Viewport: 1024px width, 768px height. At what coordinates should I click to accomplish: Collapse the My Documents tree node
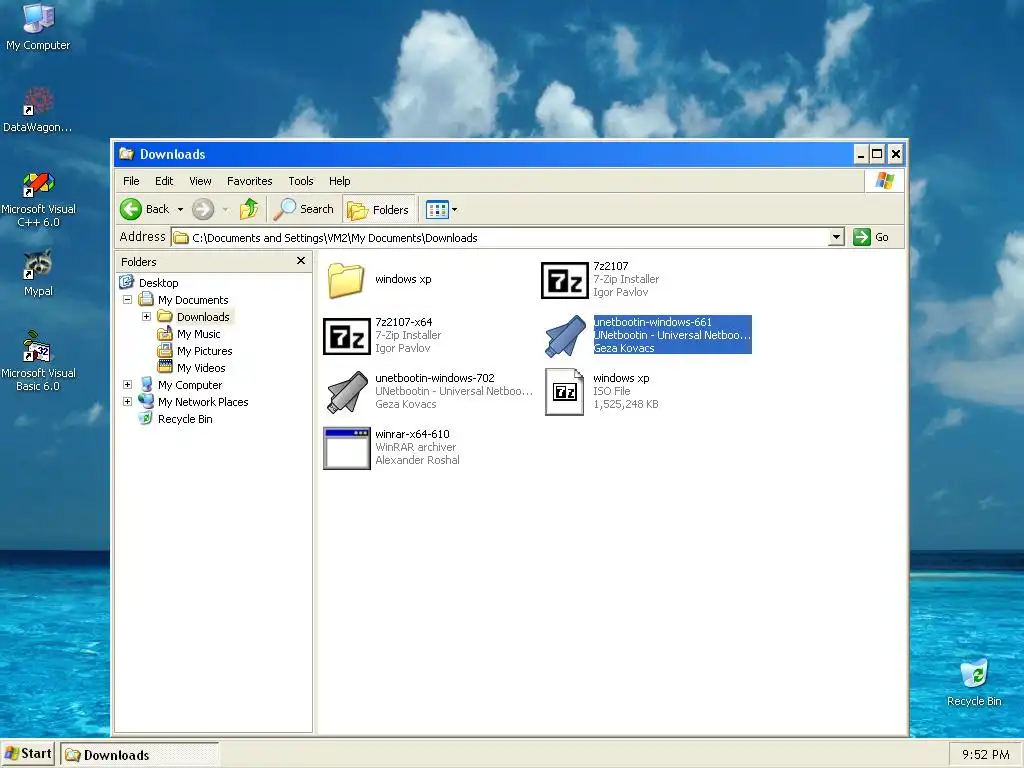(x=127, y=300)
